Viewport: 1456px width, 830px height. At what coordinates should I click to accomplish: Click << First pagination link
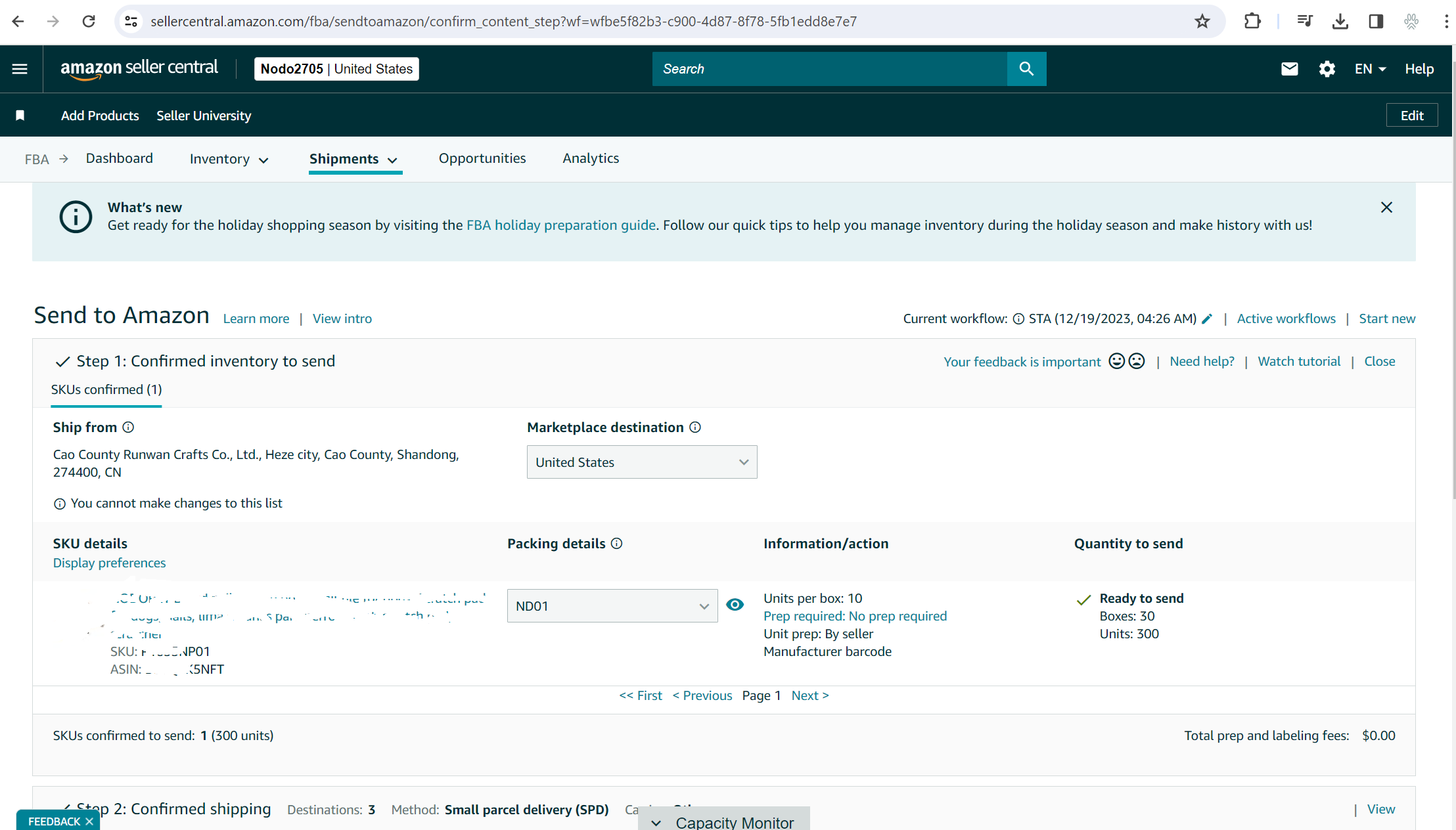[x=641, y=695]
